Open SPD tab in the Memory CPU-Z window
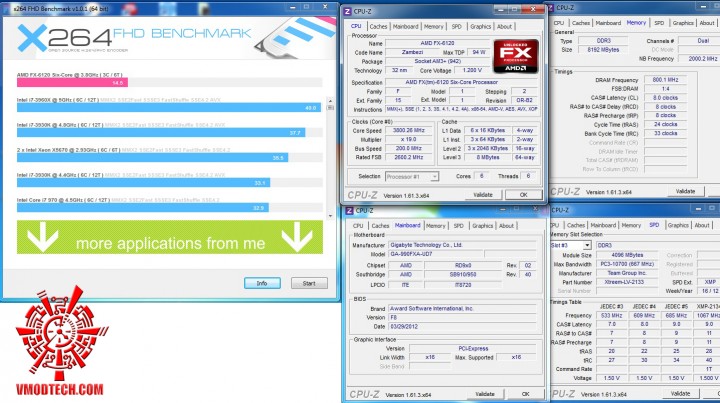720x403 pixels. [659, 23]
